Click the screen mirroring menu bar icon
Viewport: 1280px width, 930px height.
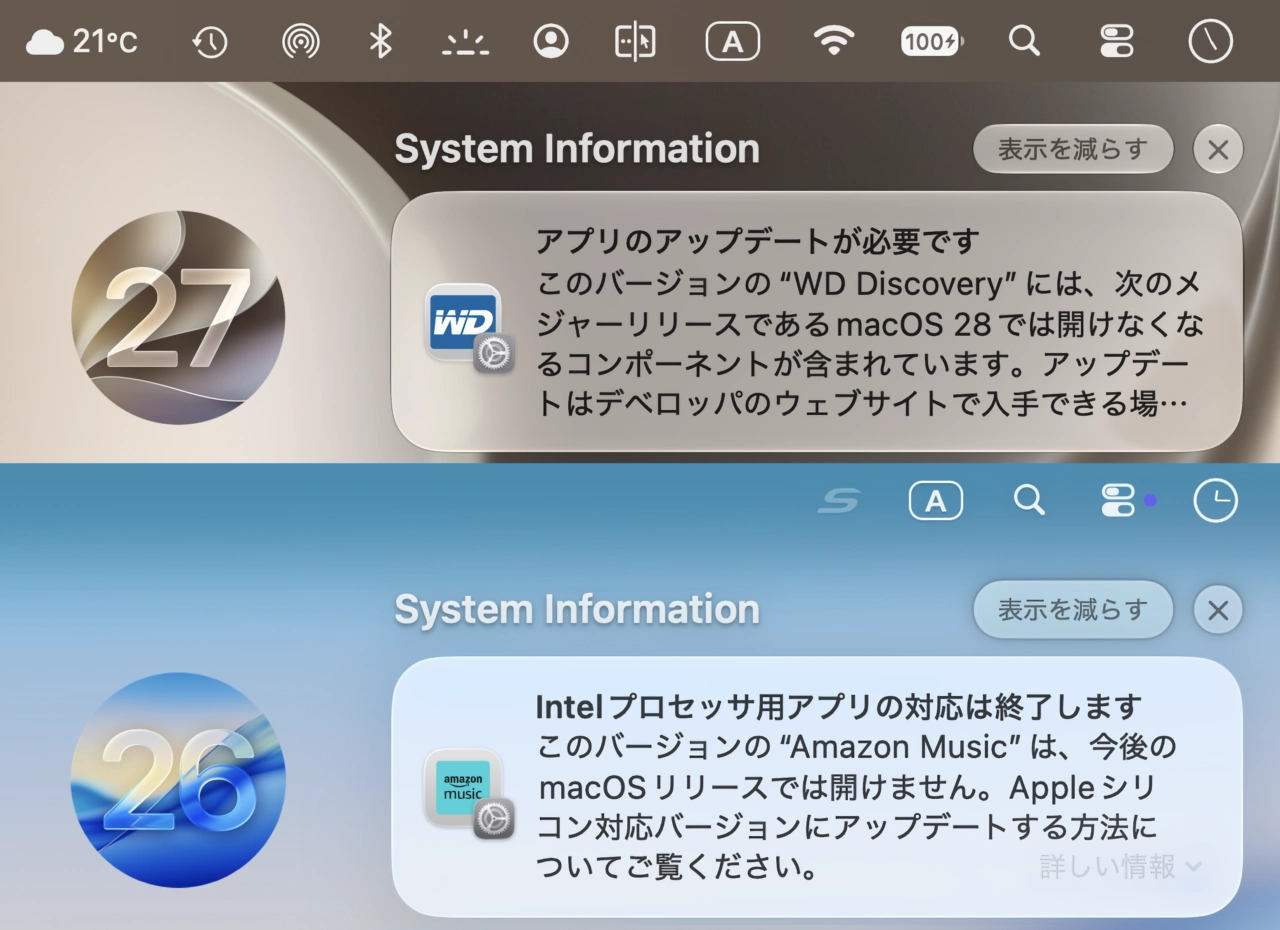(635, 42)
